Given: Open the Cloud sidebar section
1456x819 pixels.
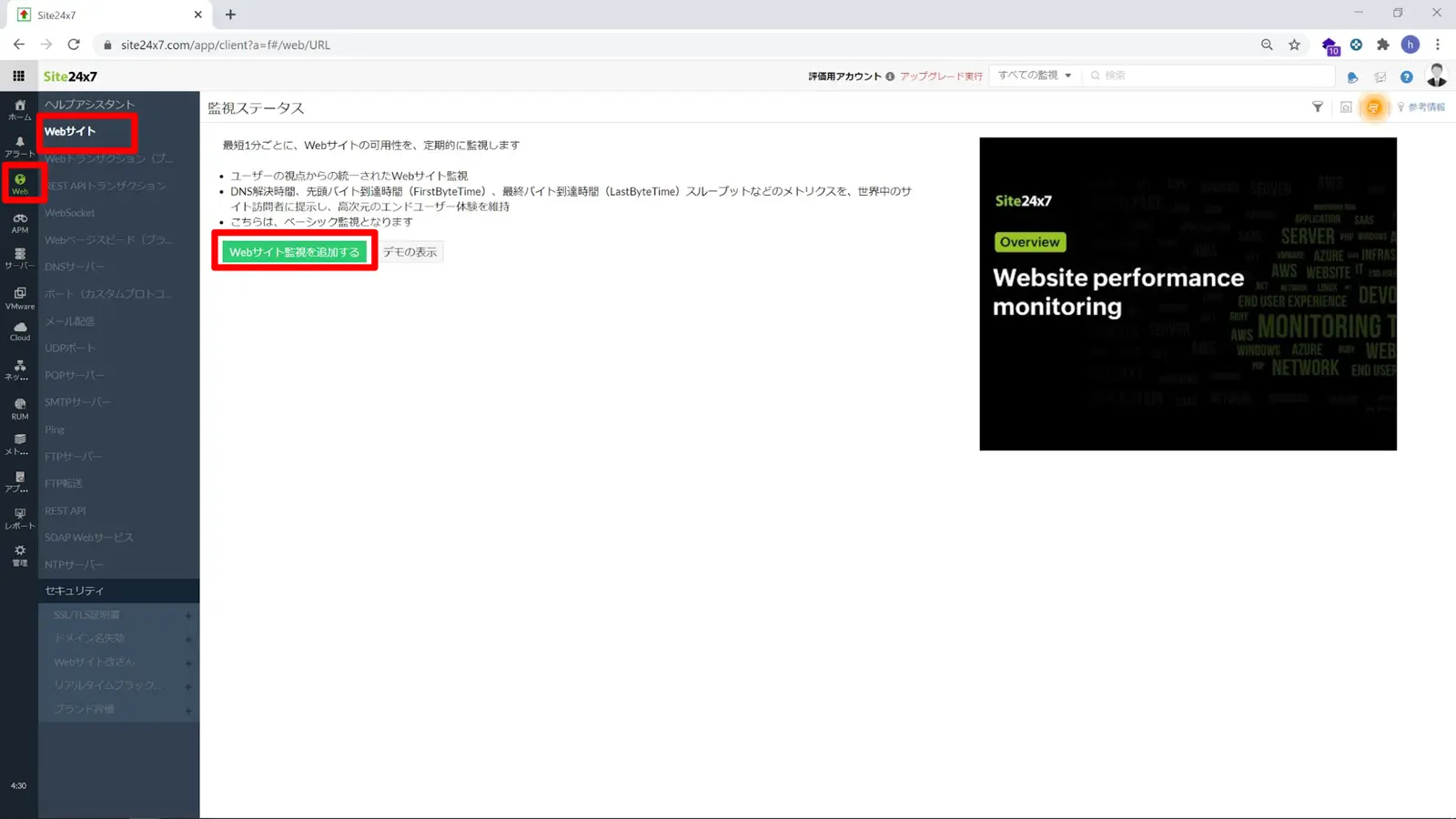Looking at the screenshot, I should (19, 331).
